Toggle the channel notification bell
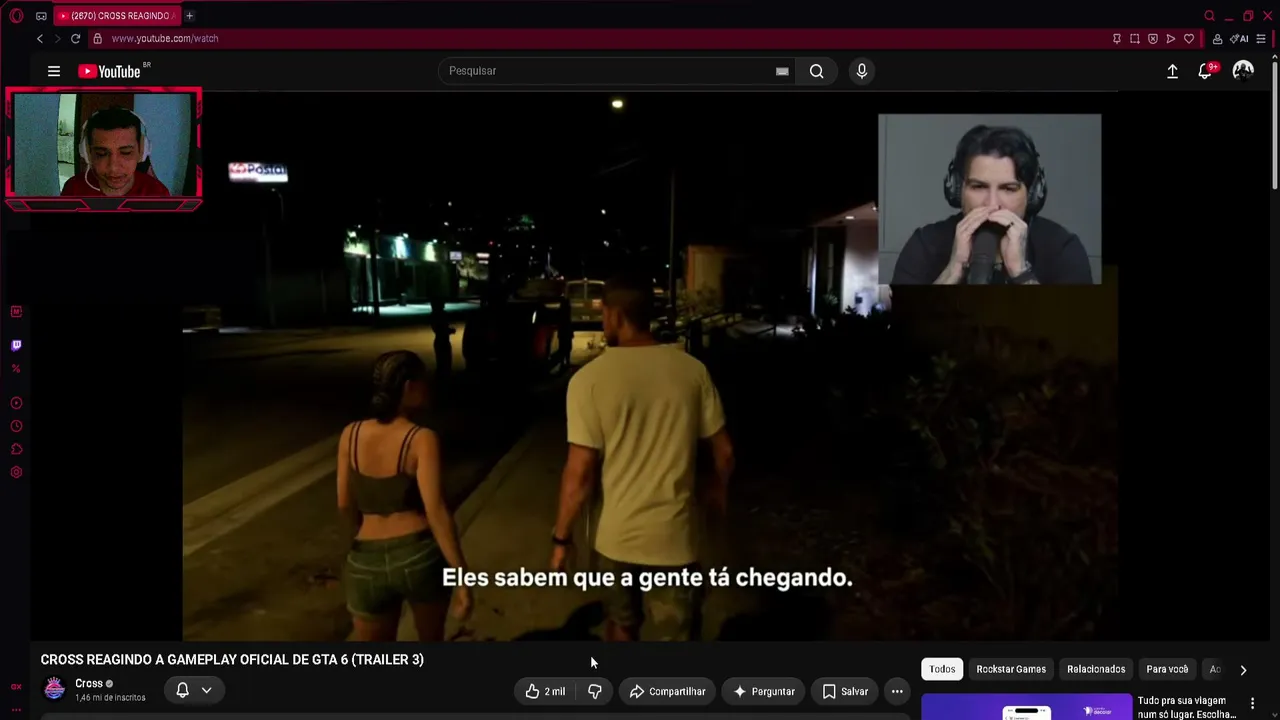The image size is (1280, 720). click(182, 690)
